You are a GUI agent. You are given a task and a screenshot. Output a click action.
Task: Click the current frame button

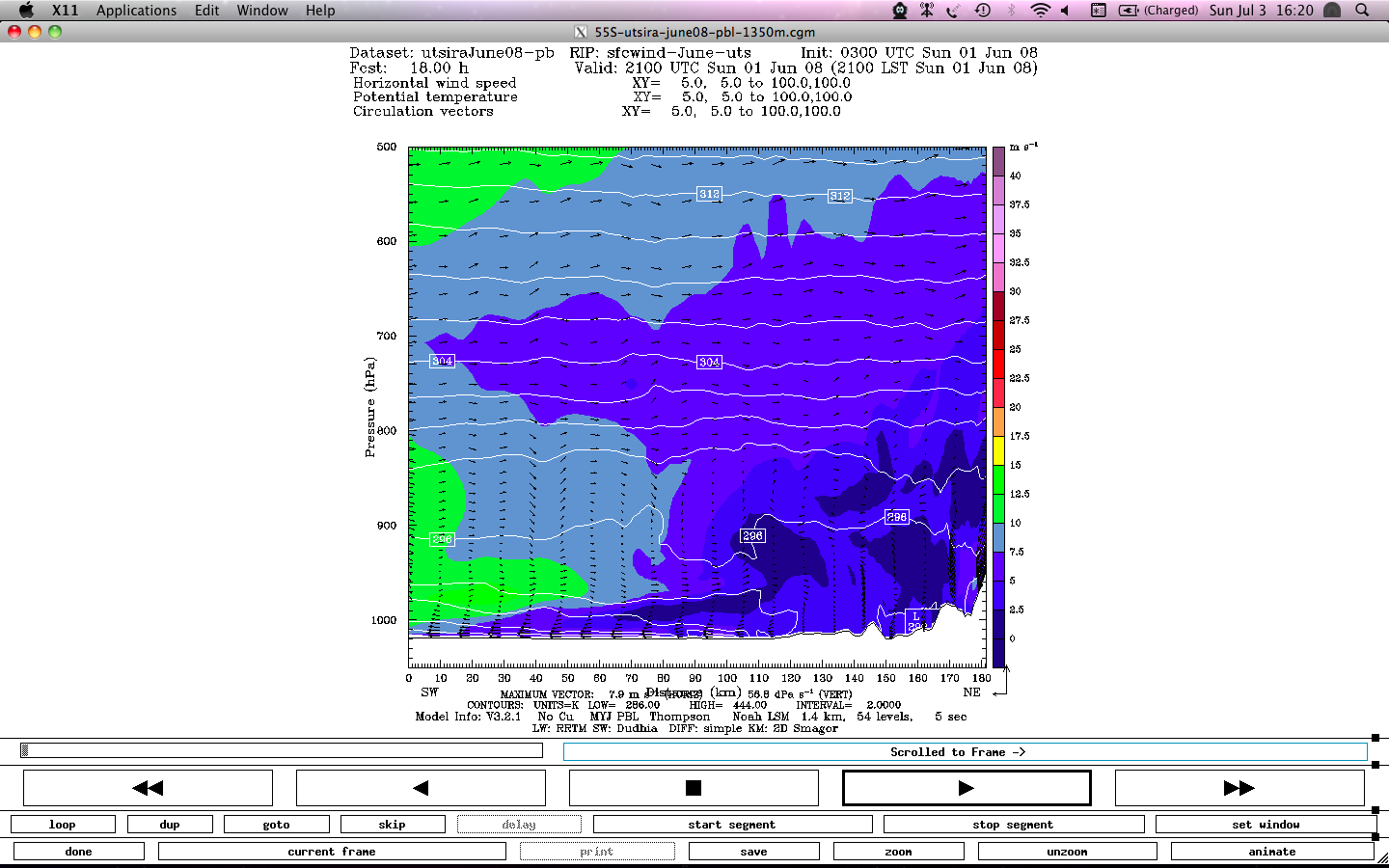[332, 852]
